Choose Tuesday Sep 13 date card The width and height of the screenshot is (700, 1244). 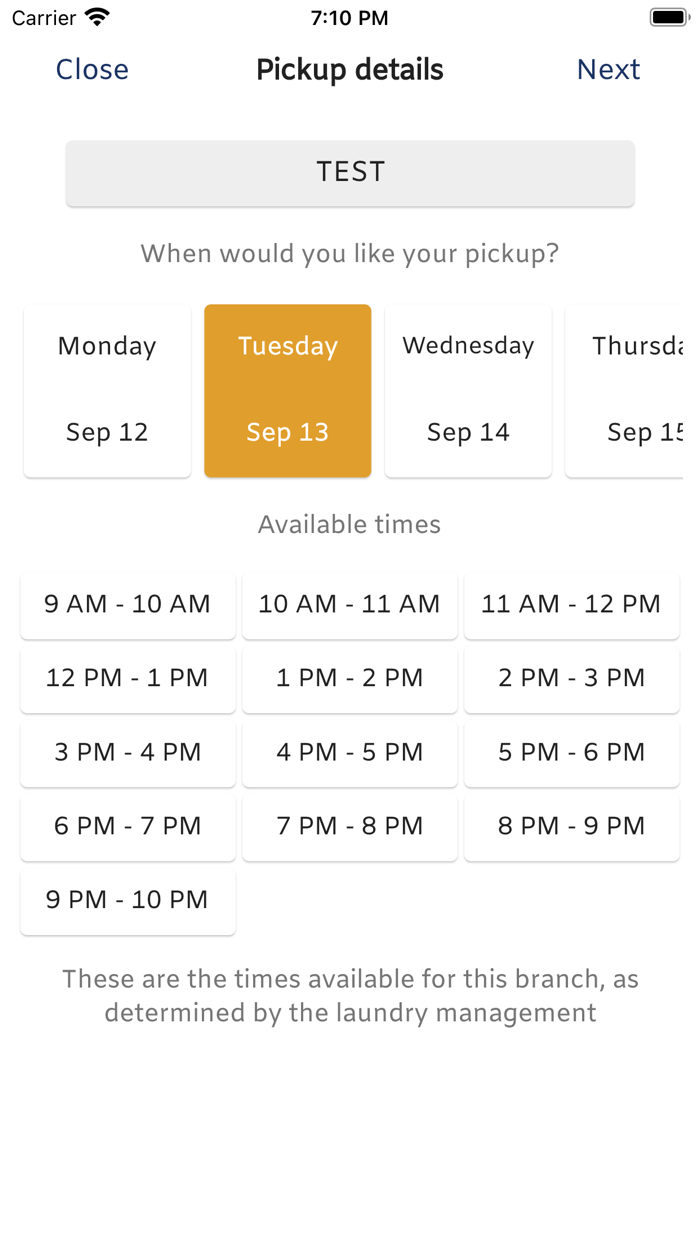(x=288, y=390)
